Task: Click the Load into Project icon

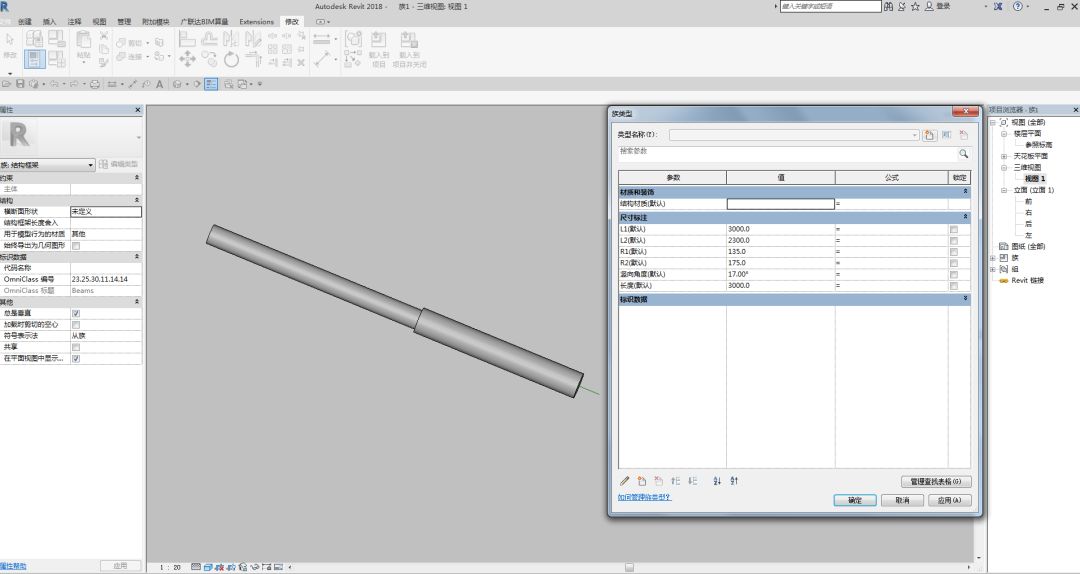Action: tap(378, 48)
